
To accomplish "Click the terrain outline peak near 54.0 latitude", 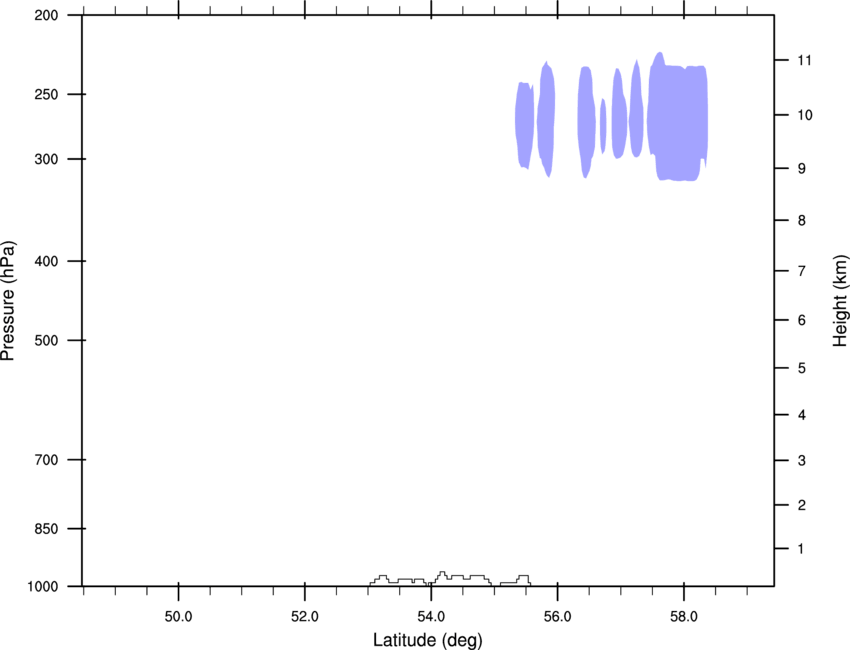I will (x=442, y=574).
